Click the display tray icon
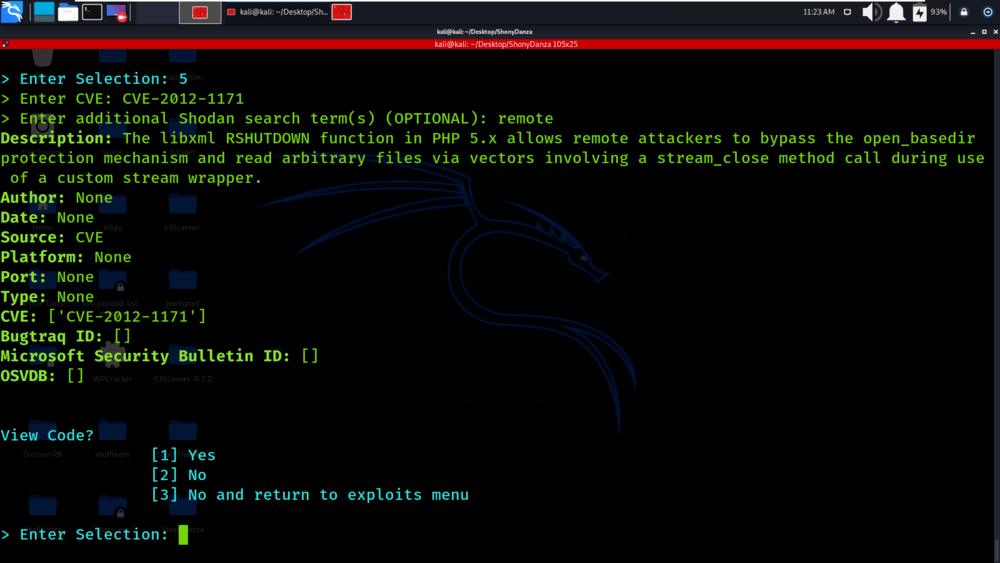 click(847, 11)
